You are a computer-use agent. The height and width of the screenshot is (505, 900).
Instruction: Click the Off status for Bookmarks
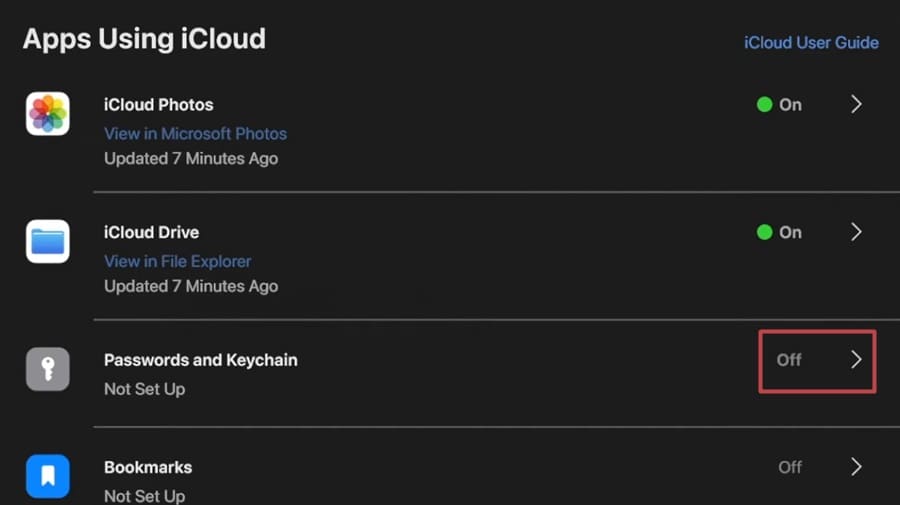pos(790,467)
